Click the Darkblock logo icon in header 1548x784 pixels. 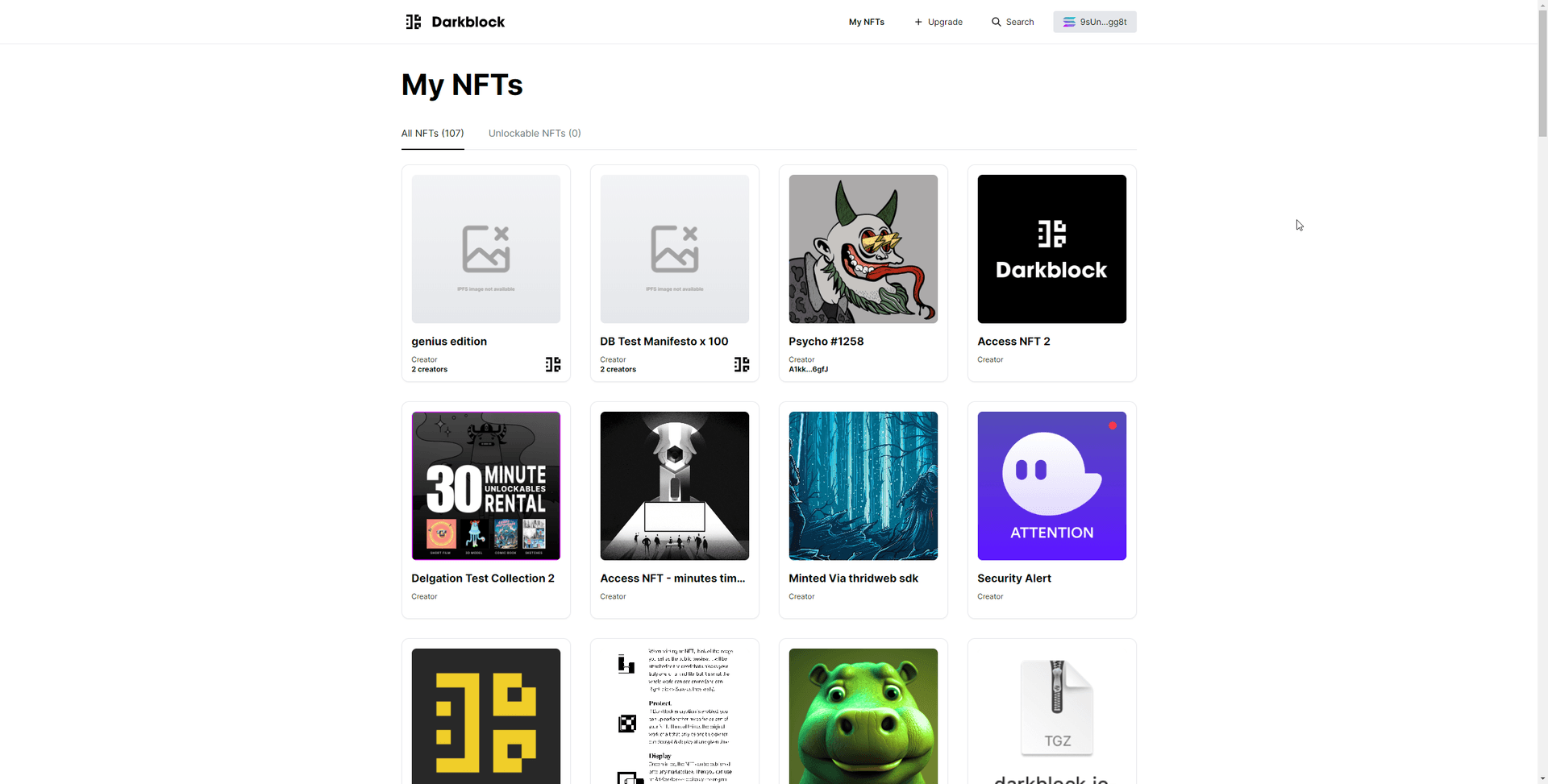414,22
